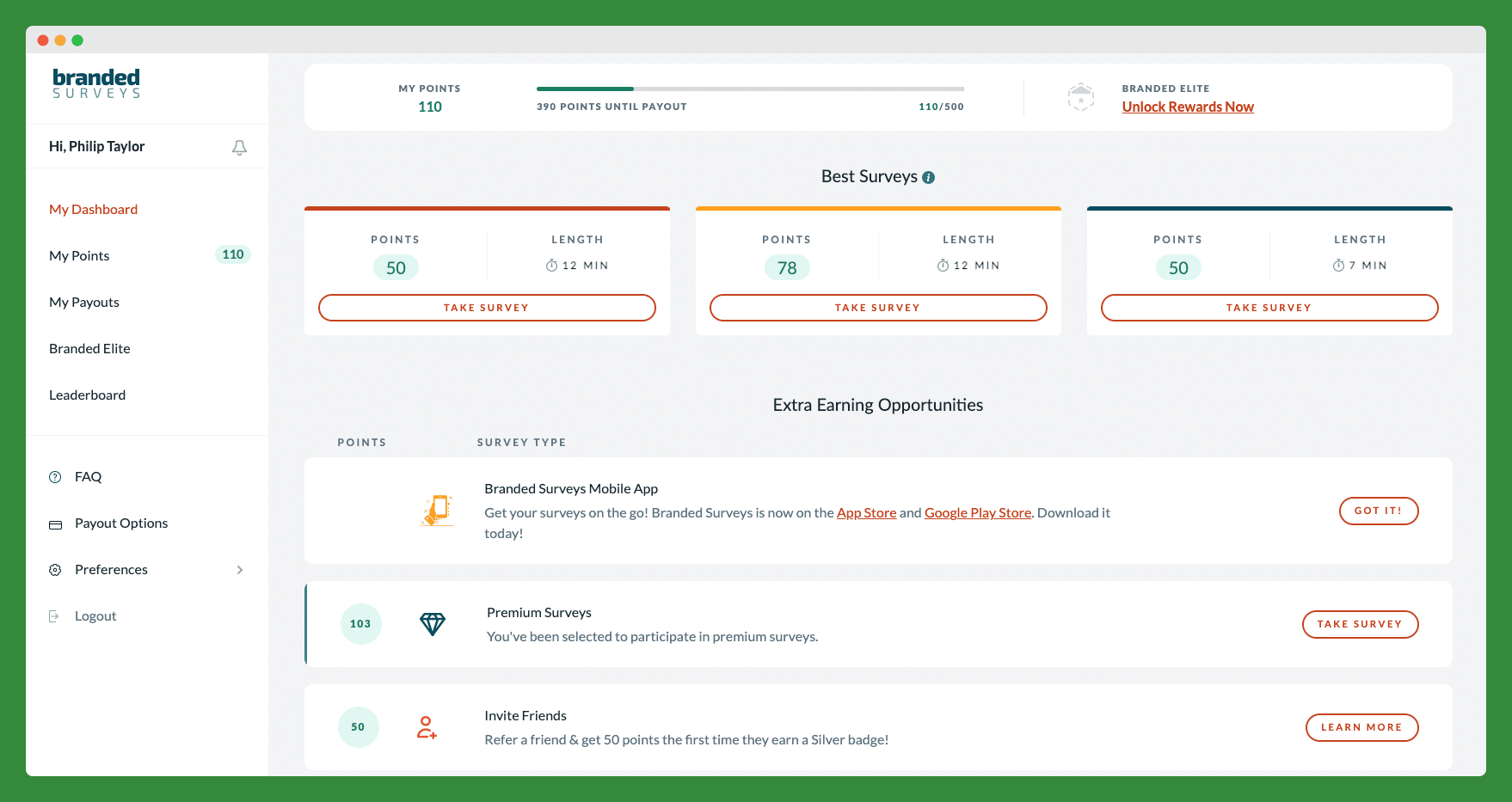
Task: Click the 78 points value badge
Action: pyautogui.click(x=787, y=268)
